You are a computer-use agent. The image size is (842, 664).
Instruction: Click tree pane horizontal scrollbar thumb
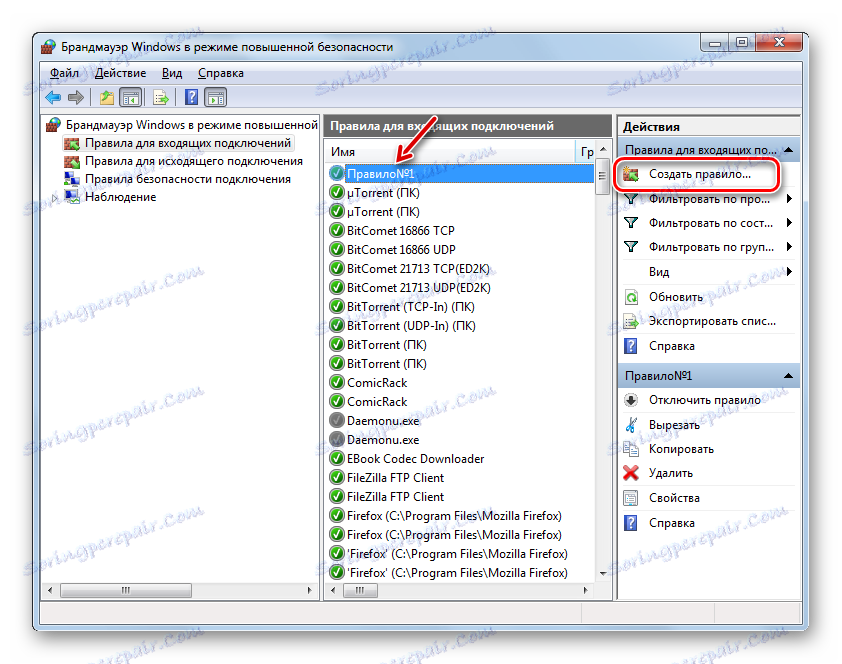(126, 590)
